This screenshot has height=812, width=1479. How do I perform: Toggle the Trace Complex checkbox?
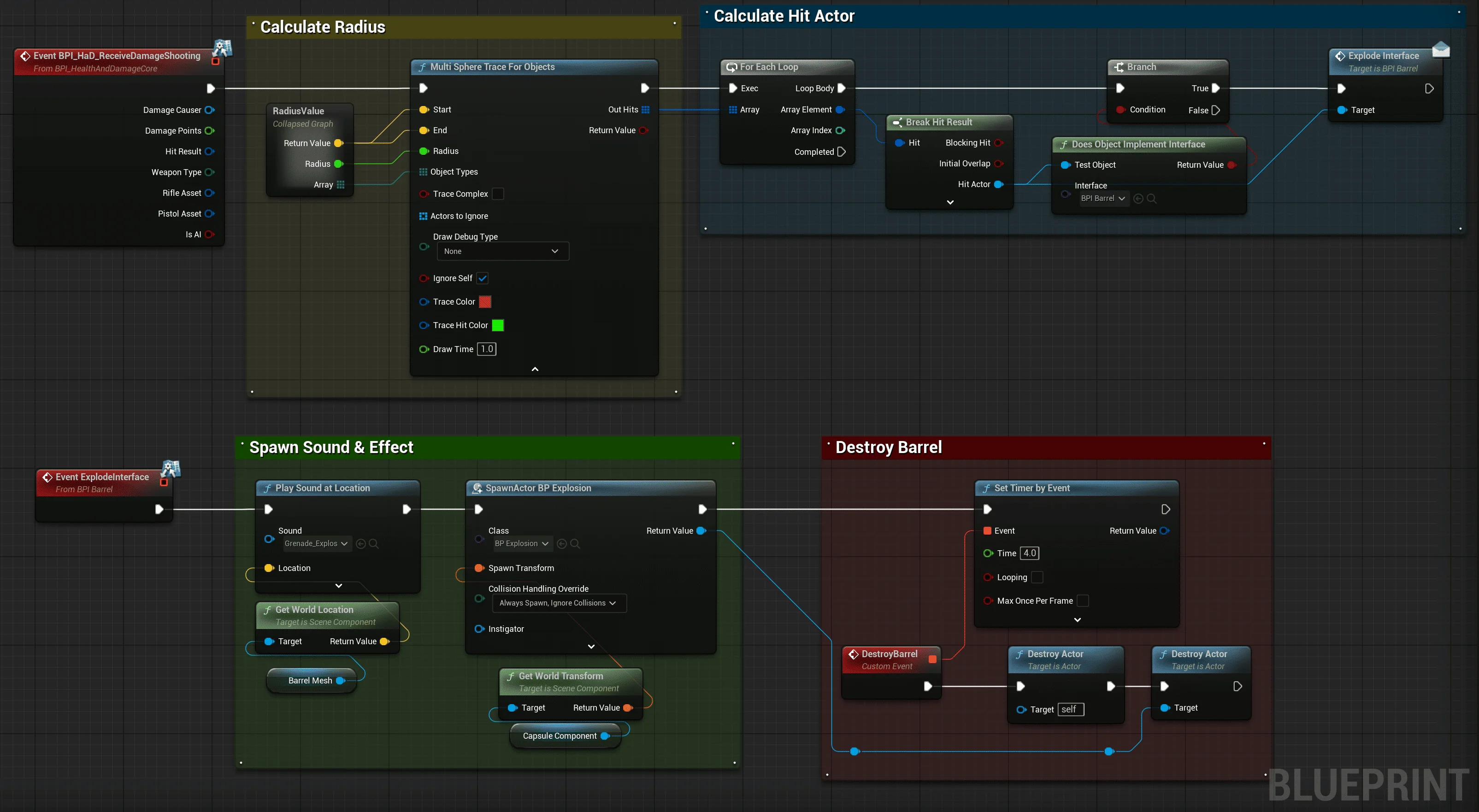tap(498, 194)
